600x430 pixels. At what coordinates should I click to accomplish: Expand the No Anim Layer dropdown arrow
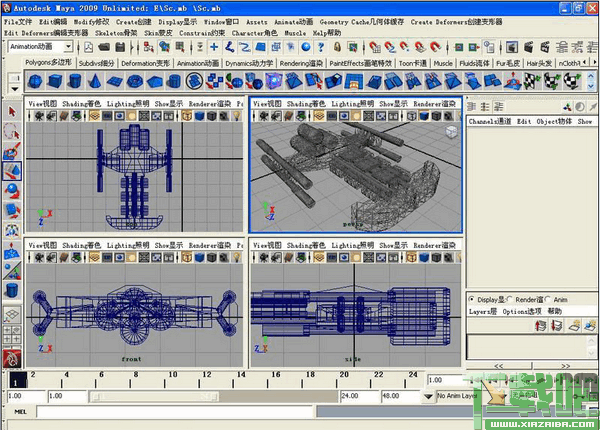tap(428, 396)
